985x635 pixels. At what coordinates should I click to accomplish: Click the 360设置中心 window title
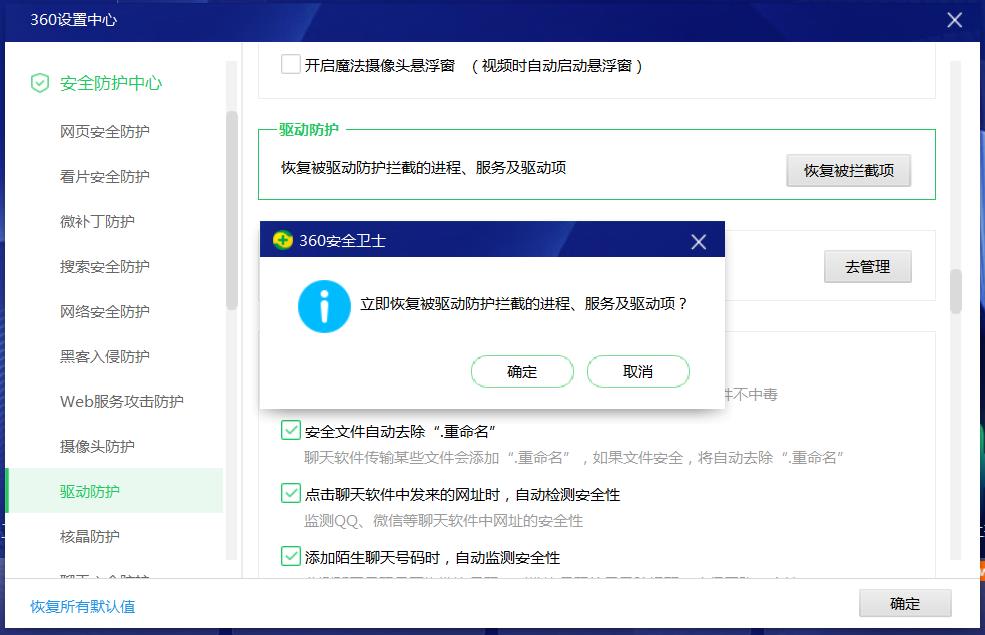(73, 20)
